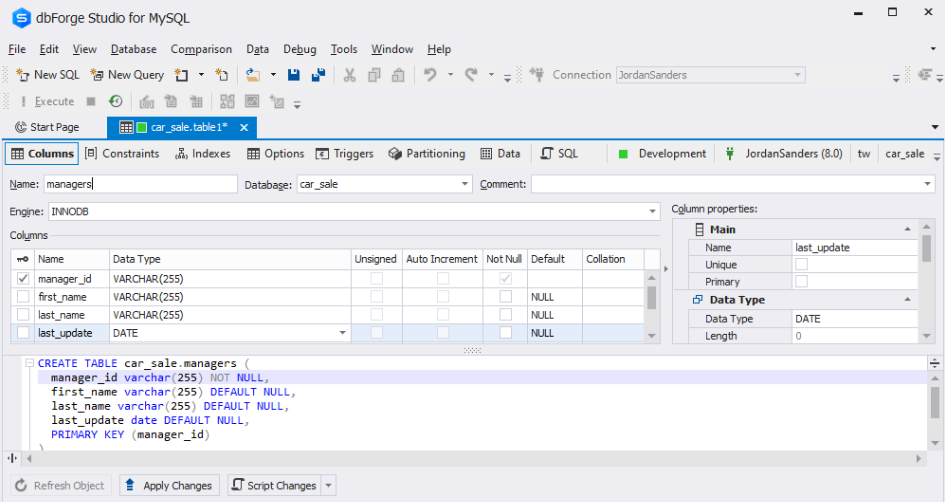
Task: Toggle primary key checkbox for last_name
Action: [23, 315]
